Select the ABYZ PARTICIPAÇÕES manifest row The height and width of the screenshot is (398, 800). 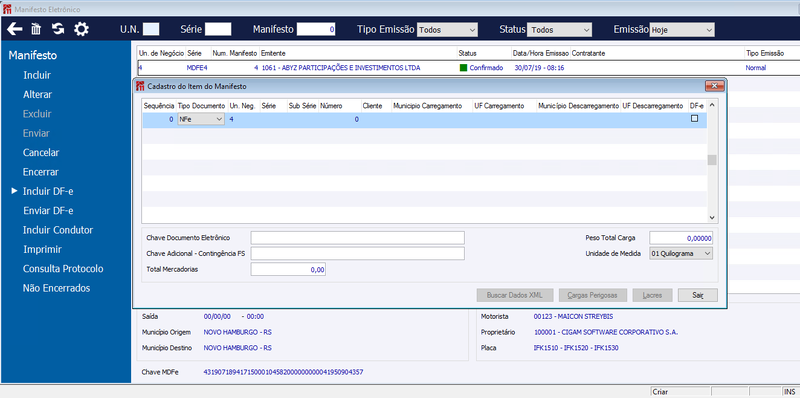[x=468, y=67]
